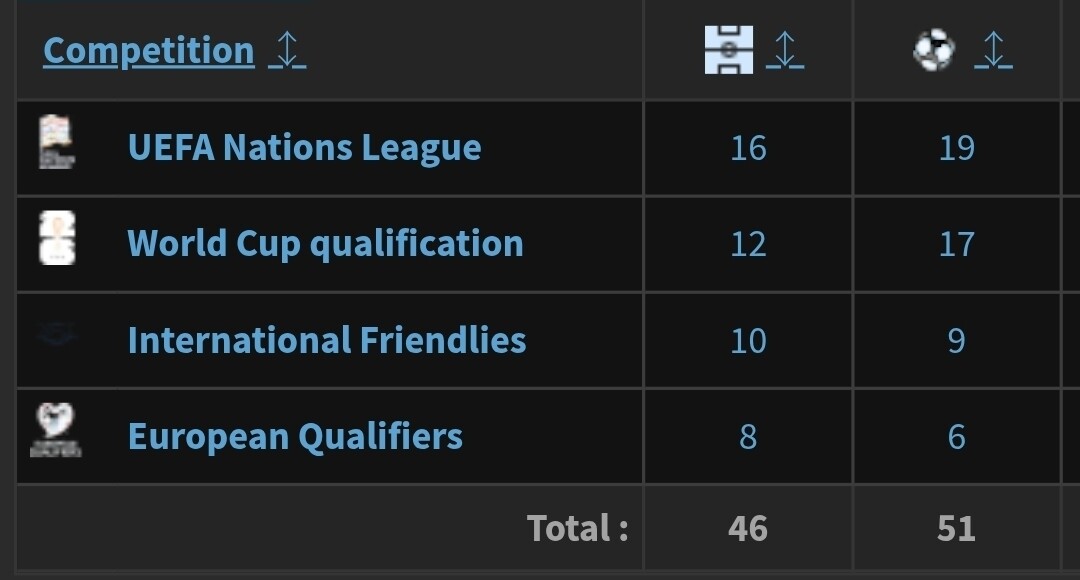Click the UEFA Nations League logo icon
Viewport: 1080px width, 580px height.
56,141
